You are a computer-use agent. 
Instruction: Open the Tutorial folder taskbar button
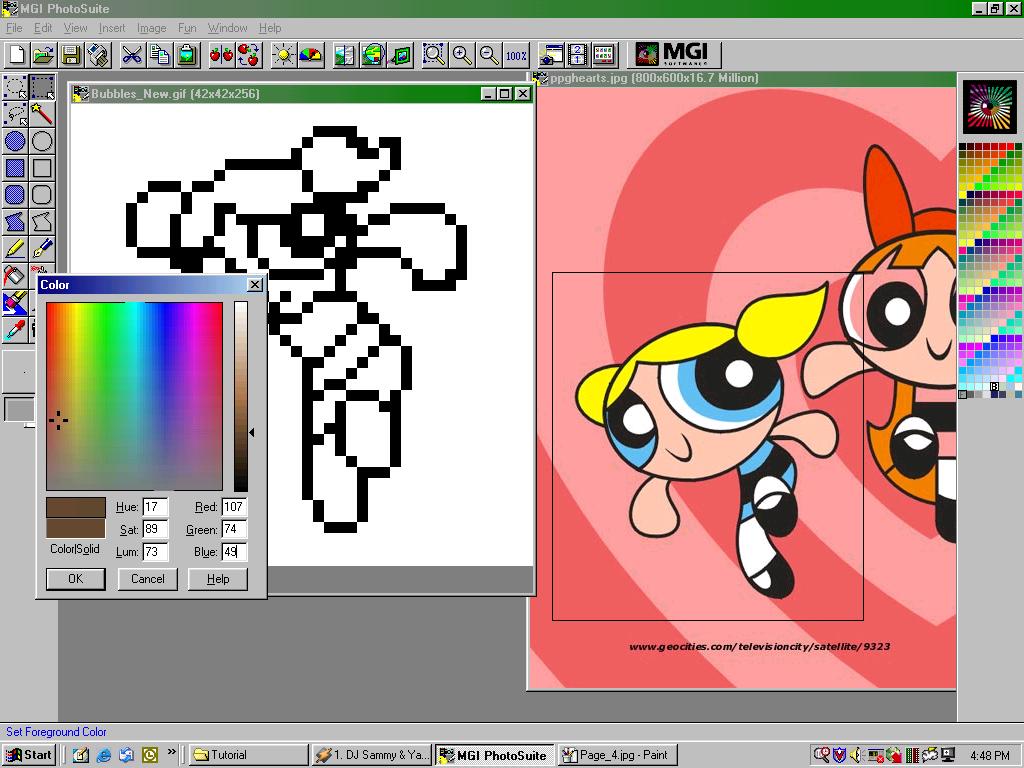tap(249, 755)
